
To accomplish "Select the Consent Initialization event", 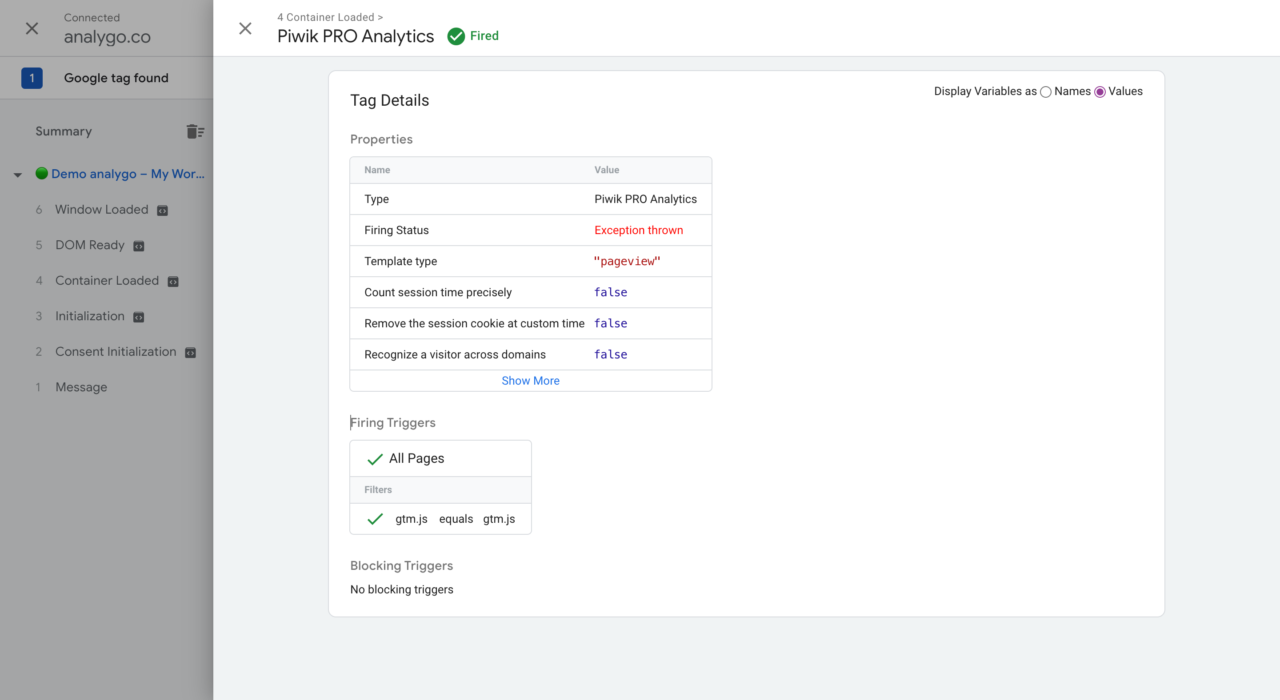I will (x=115, y=352).
